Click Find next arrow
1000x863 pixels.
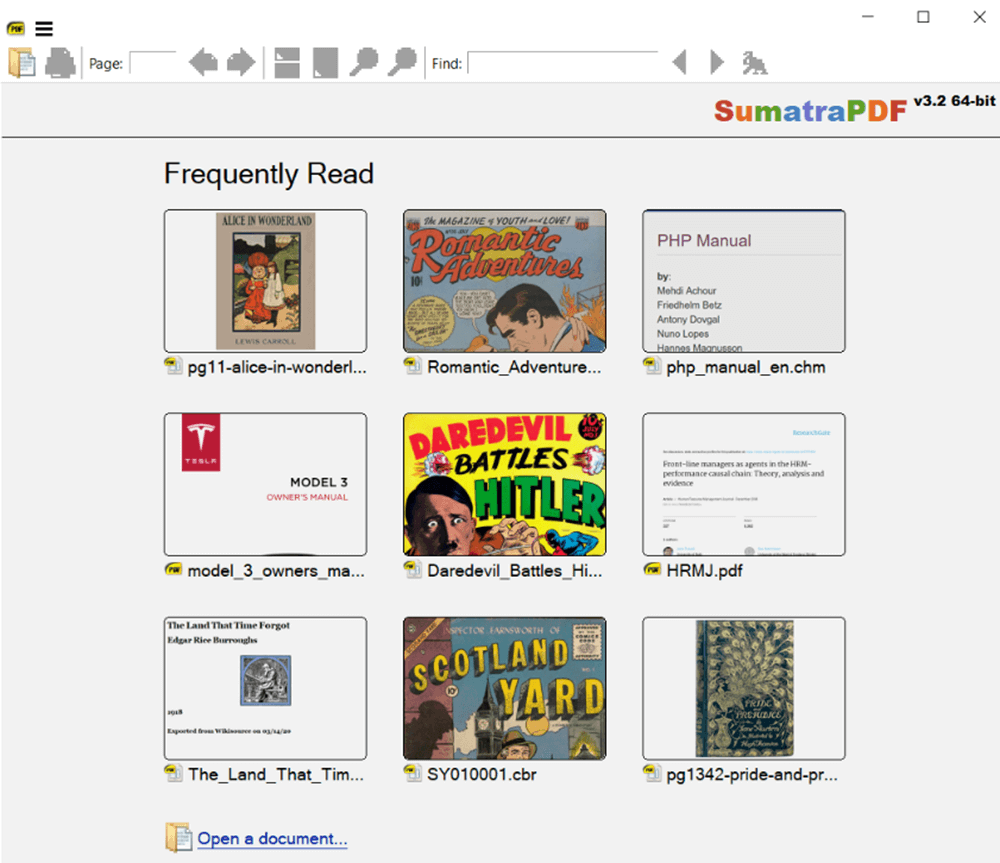[716, 63]
